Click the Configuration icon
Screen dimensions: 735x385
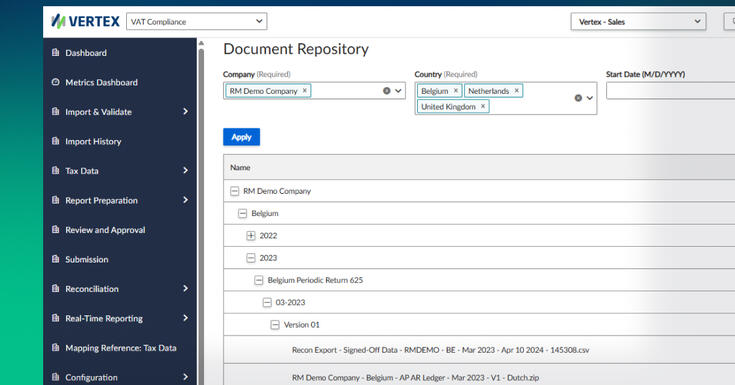click(56, 377)
